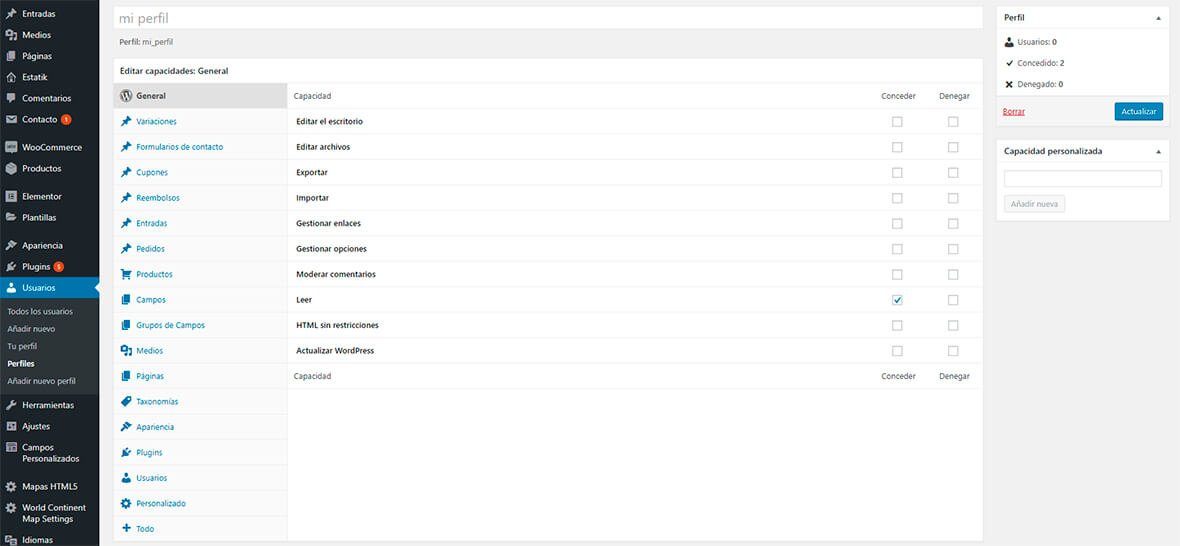Screen dimensions: 1180x546
Task: Click the Plugins plug icon in admin sidebar
Action: pyautogui.click(x=11, y=266)
